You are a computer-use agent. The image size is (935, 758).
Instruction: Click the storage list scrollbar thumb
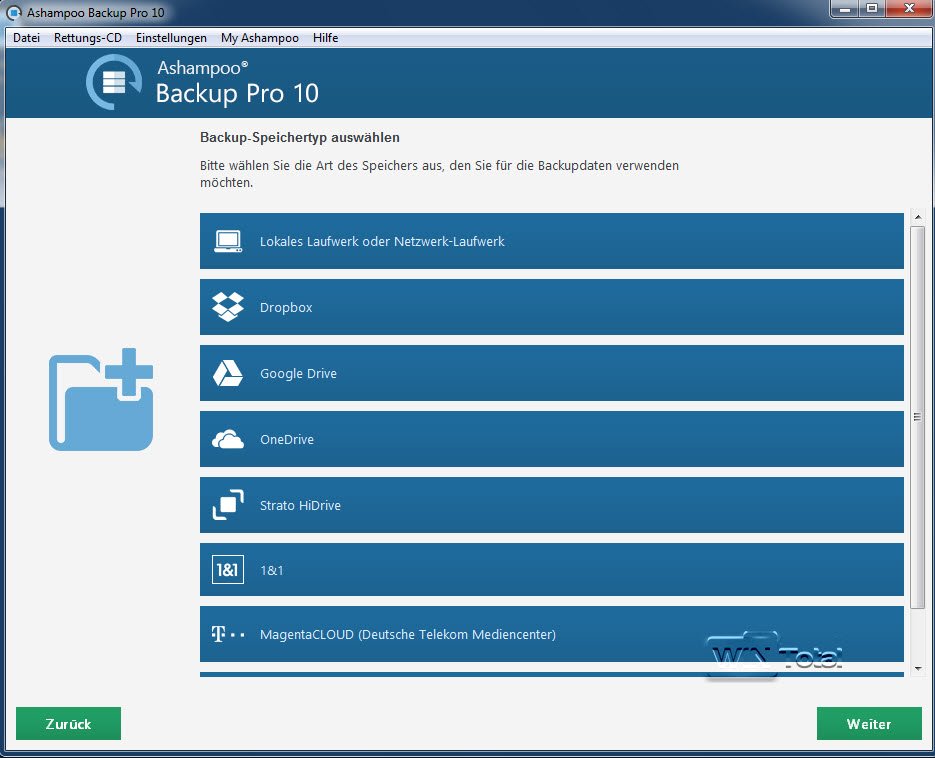pos(918,417)
